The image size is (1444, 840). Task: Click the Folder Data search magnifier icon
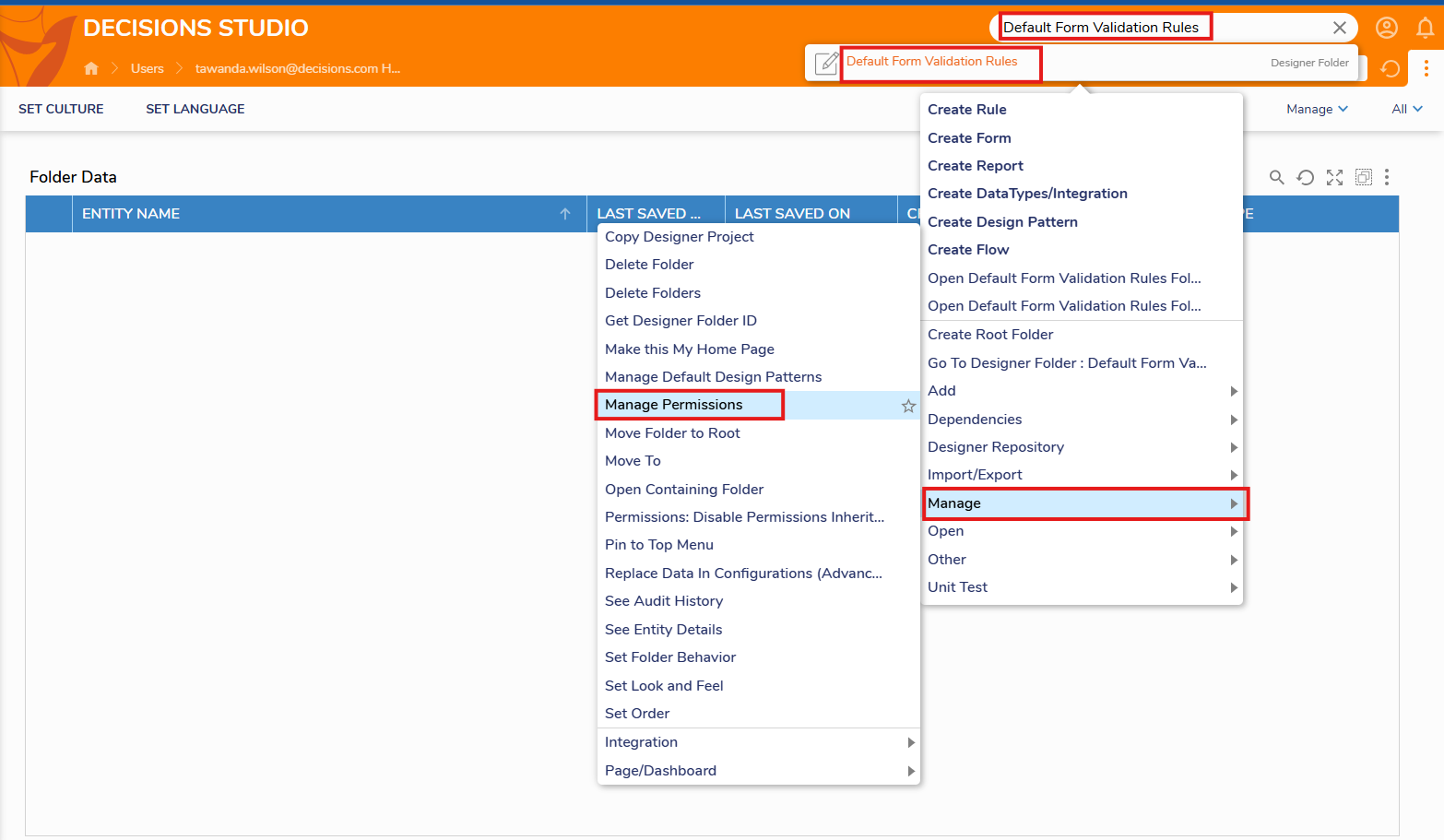pos(1276,177)
